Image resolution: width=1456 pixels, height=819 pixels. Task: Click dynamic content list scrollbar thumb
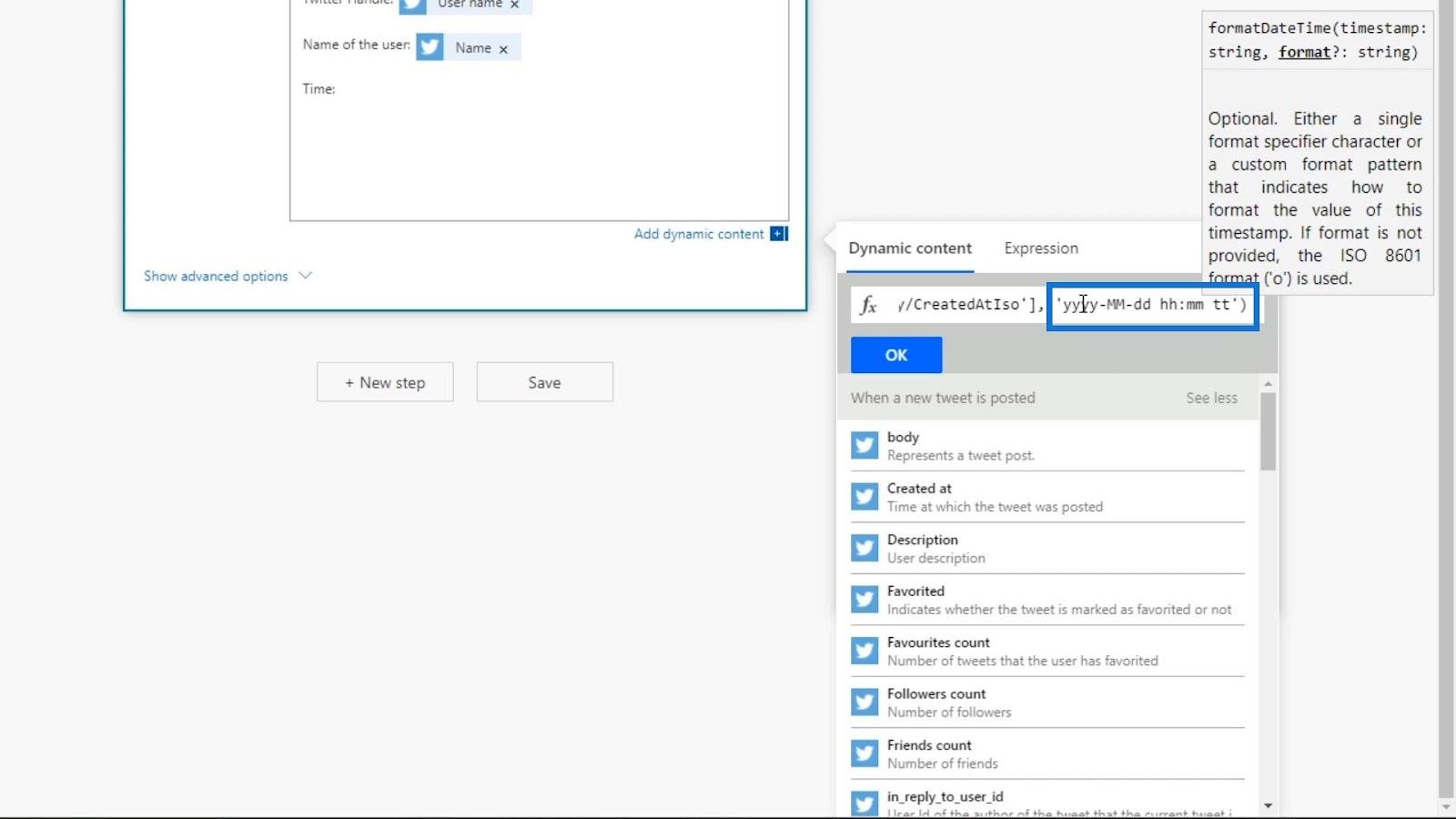[x=1268, y=431]
